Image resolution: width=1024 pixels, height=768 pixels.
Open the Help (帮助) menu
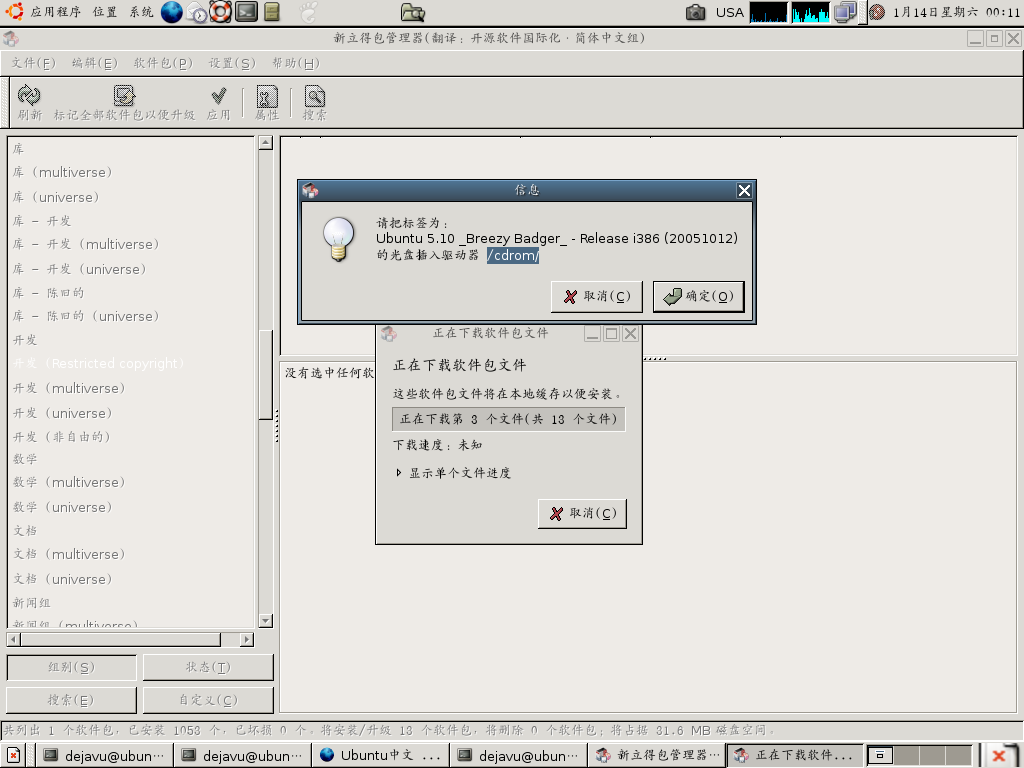(296, 63)
